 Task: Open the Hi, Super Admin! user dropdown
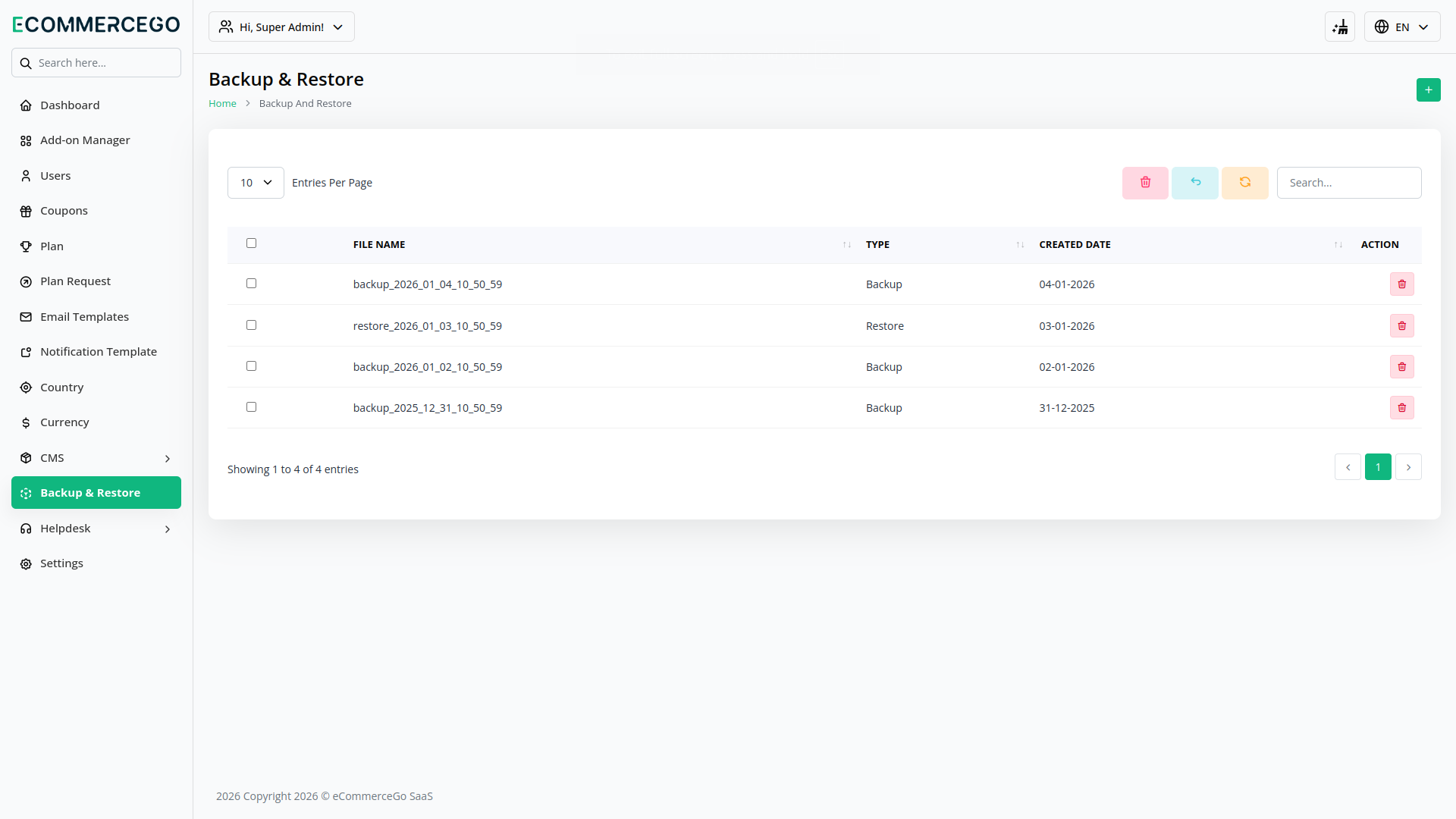pos(281,27)
